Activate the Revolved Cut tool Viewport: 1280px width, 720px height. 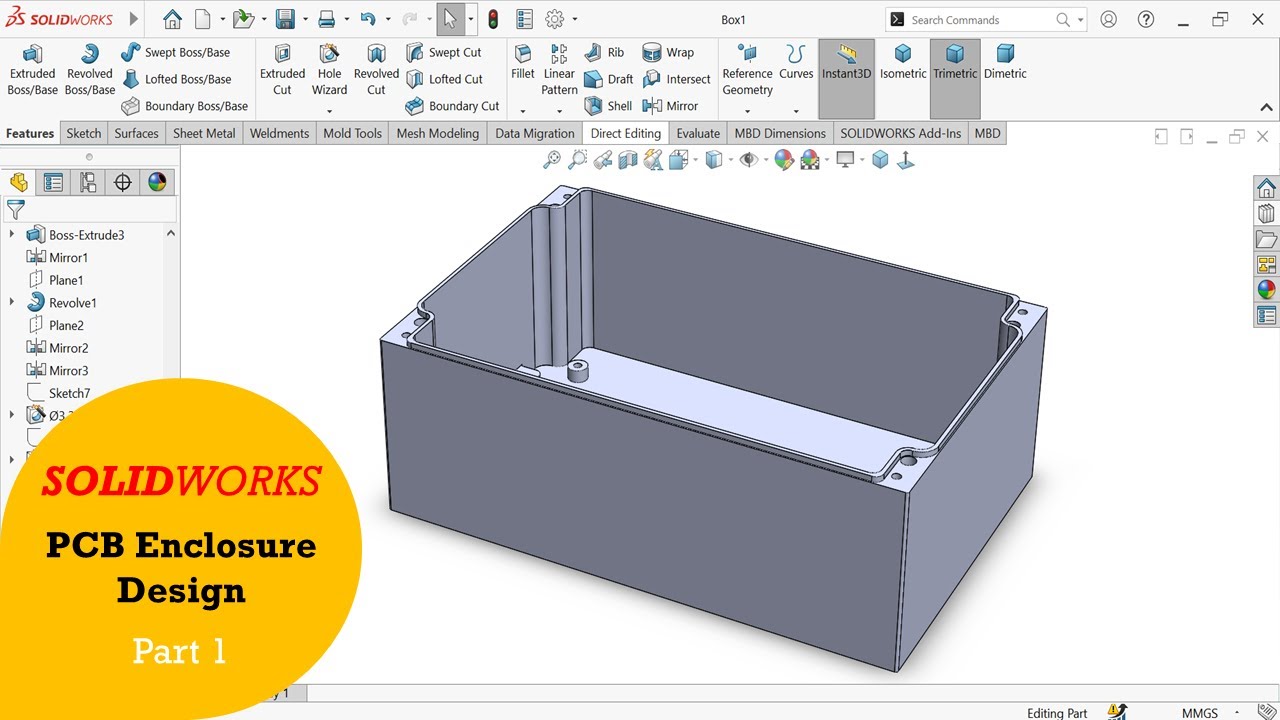376,70
